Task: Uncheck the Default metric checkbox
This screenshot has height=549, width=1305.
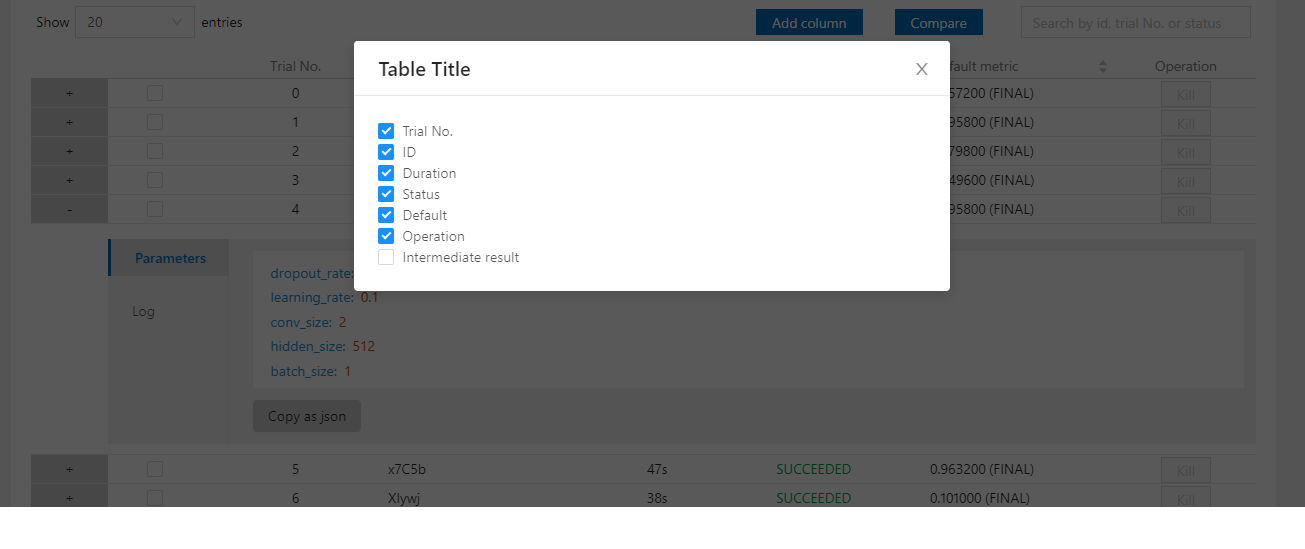Action: [x=386, y=215]
